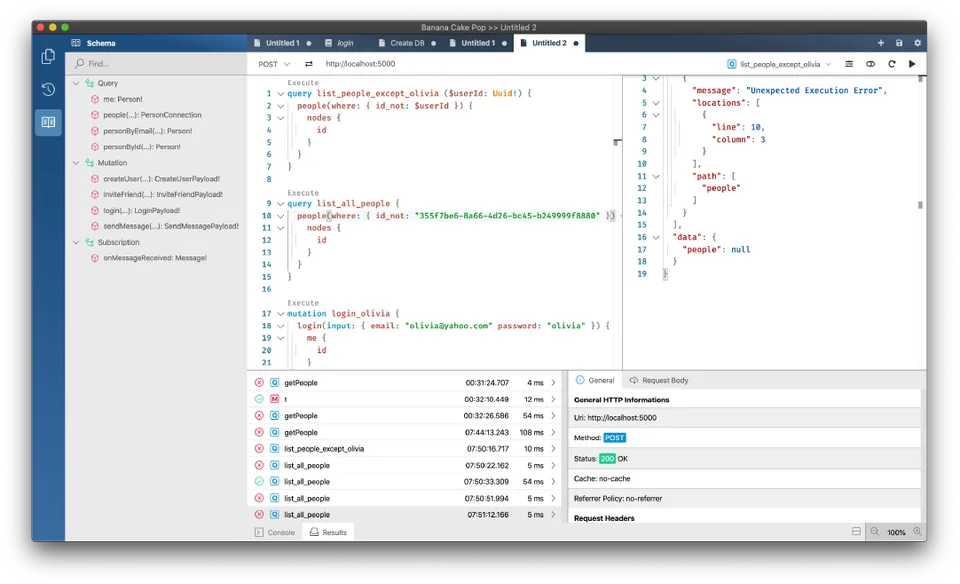The image size is (960, 584).
Task: Select list_all_people result at 07:50:22.162
Action: pos(404,465)
